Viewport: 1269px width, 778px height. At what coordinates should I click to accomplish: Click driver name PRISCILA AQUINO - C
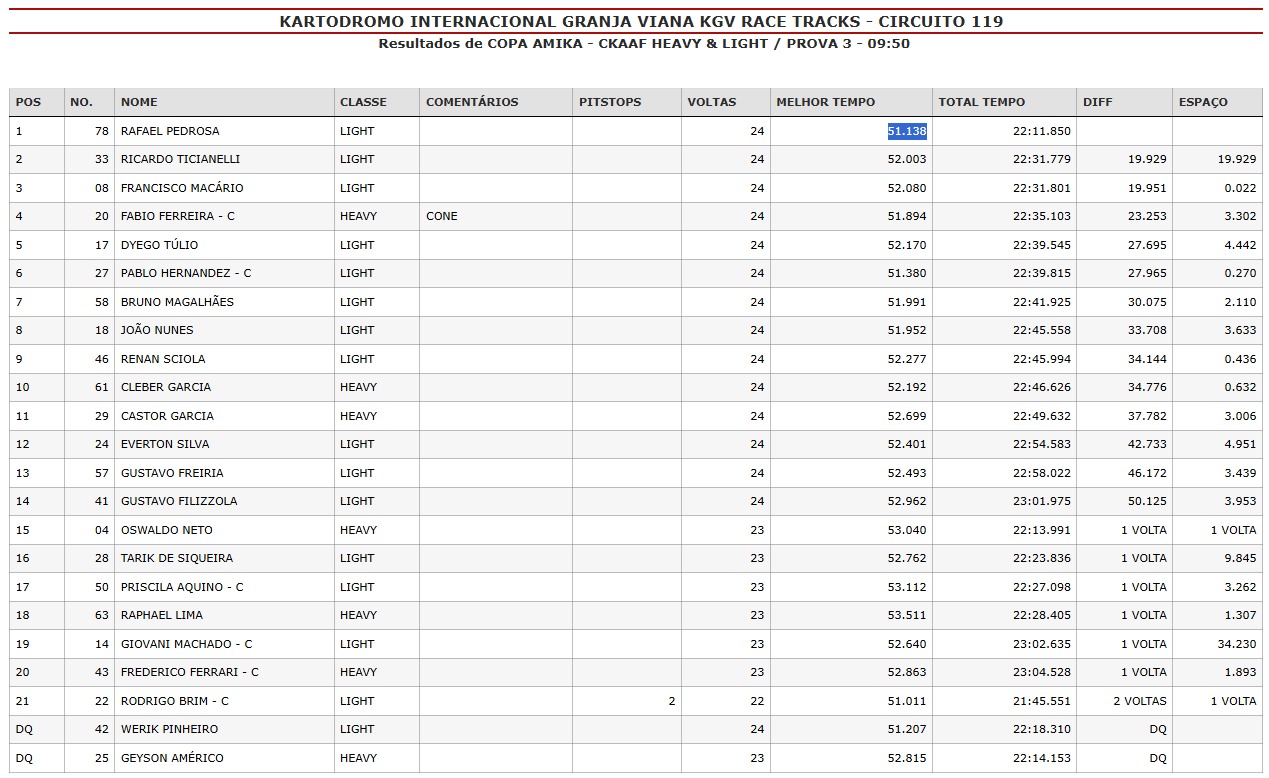[x=182, y=587]
